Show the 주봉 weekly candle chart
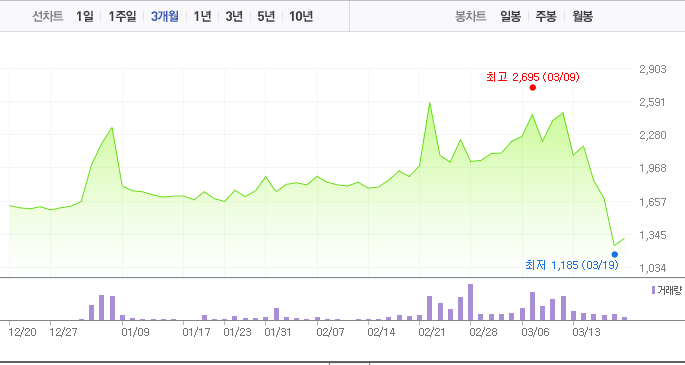 point(546,17)
